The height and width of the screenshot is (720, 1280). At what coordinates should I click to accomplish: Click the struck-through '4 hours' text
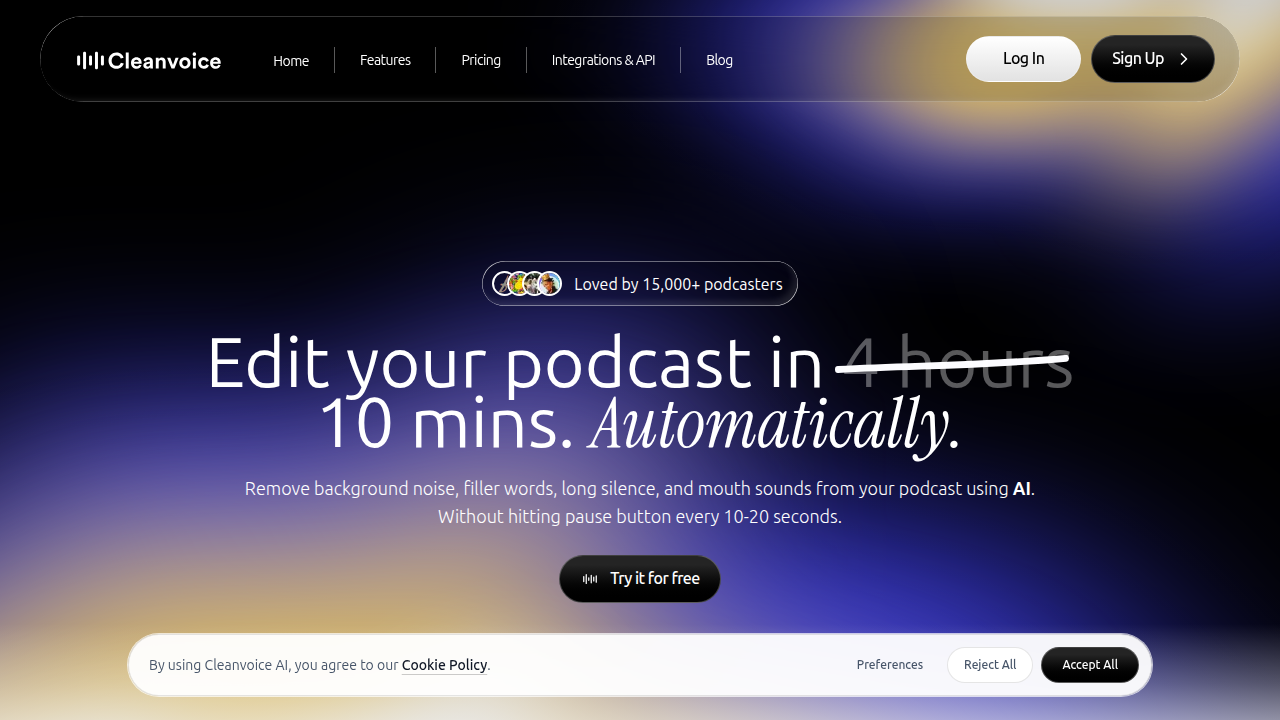[953, 362]
